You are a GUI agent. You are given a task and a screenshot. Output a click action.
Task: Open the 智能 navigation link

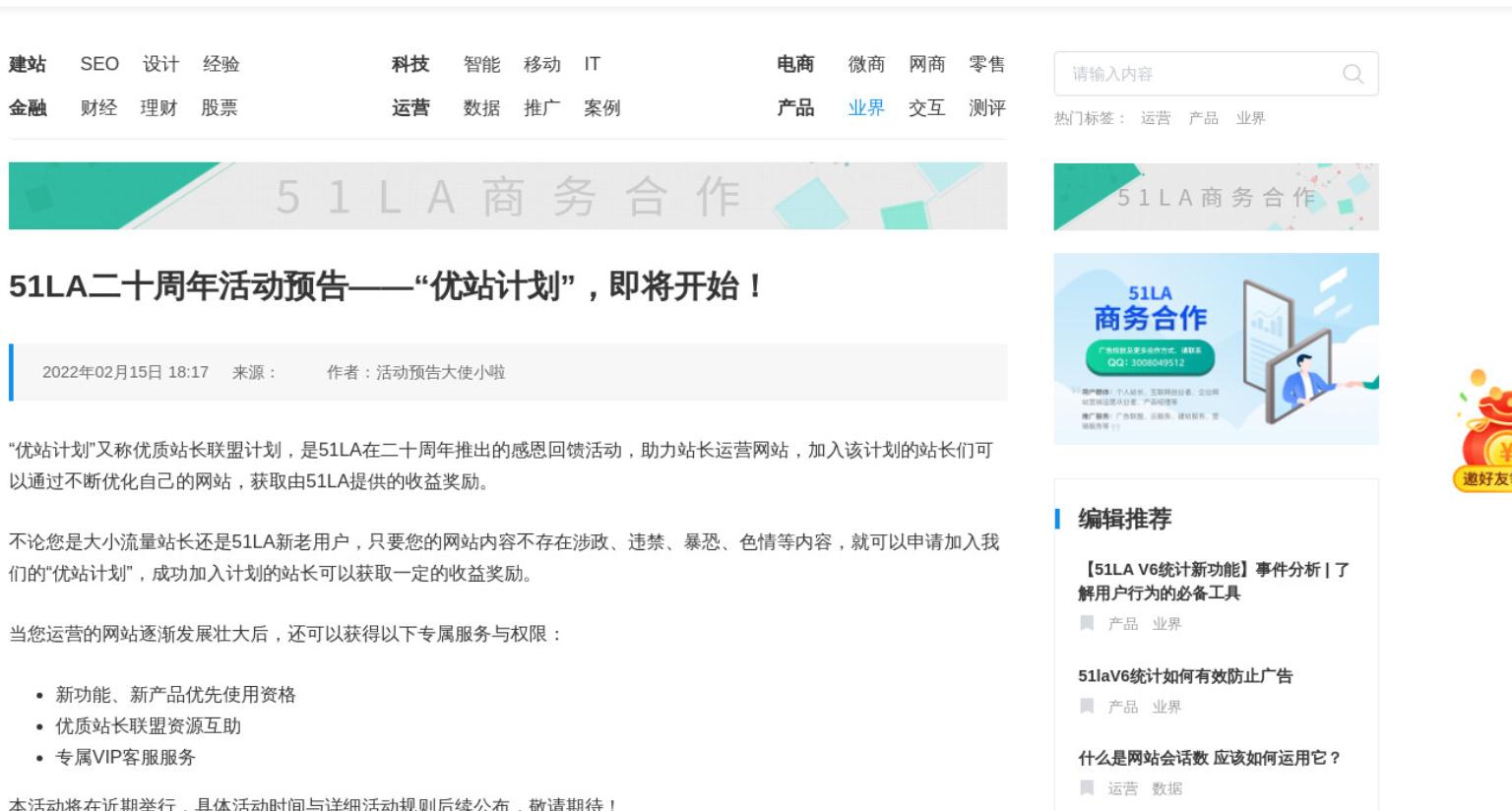[482, 64]
